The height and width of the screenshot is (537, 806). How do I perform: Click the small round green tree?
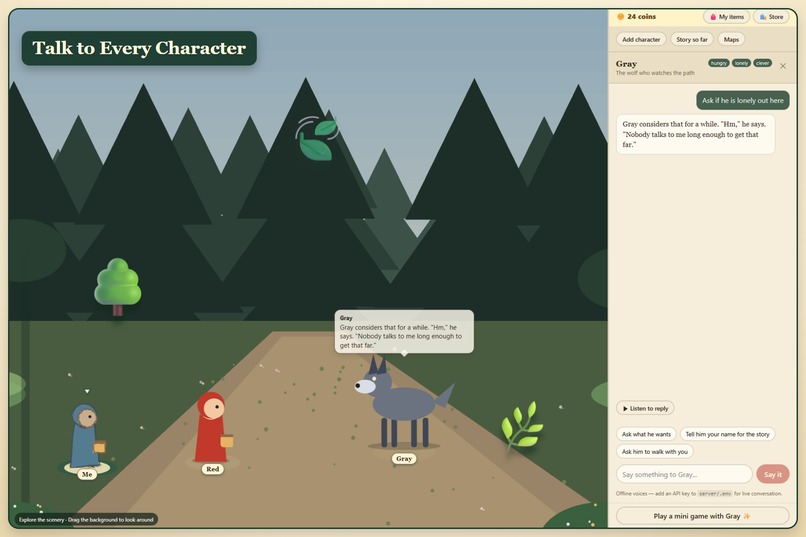[x=118, y=286]
